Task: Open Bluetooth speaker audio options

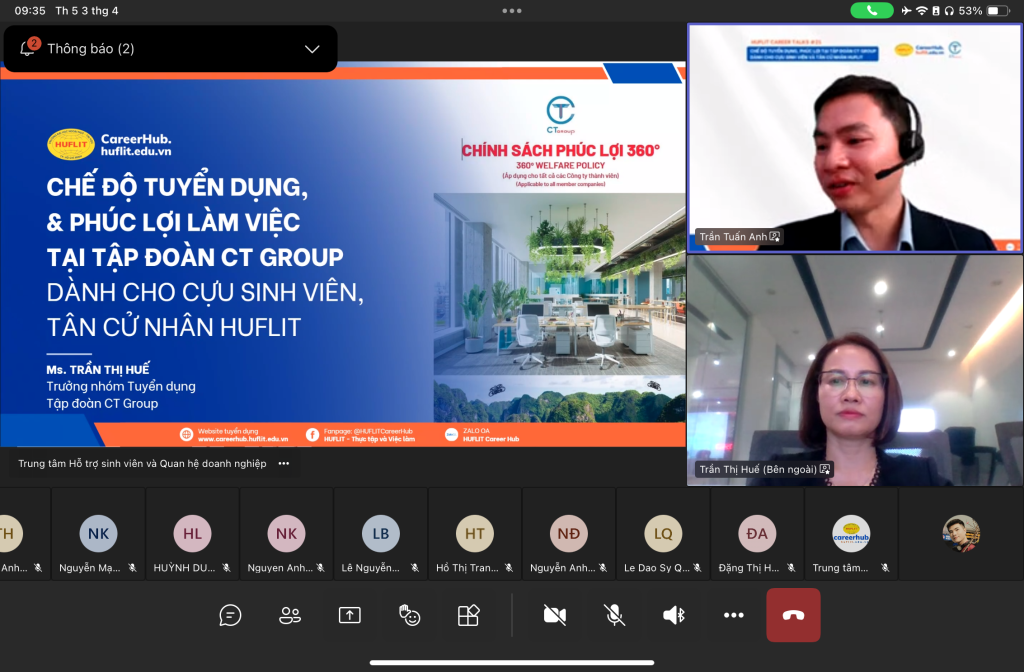Action: (x=674, y=615)
